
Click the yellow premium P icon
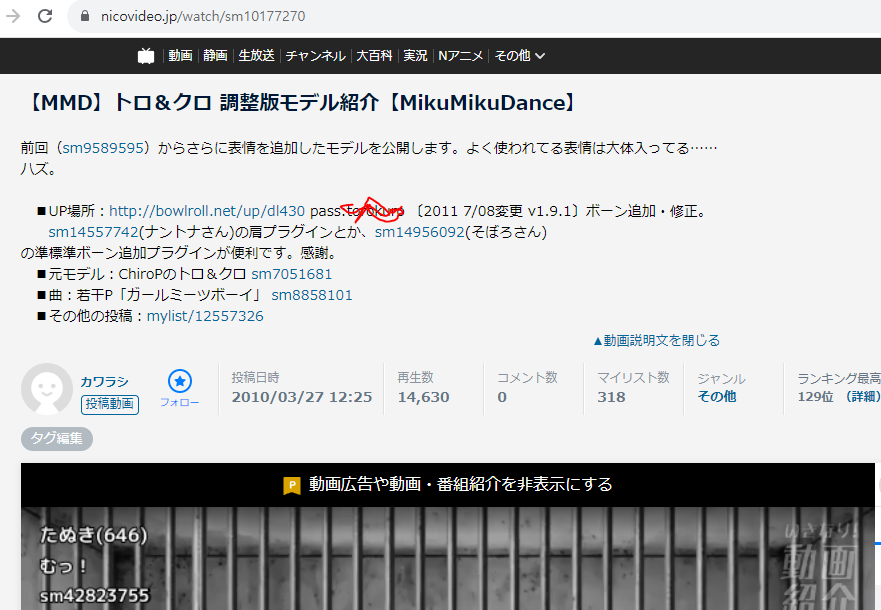292,485
